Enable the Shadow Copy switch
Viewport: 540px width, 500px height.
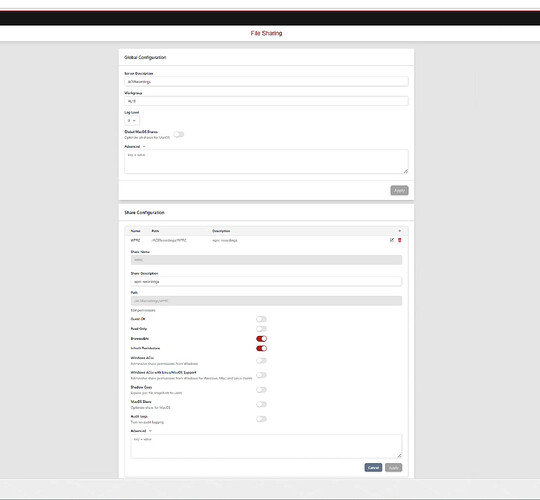[261, 390]
